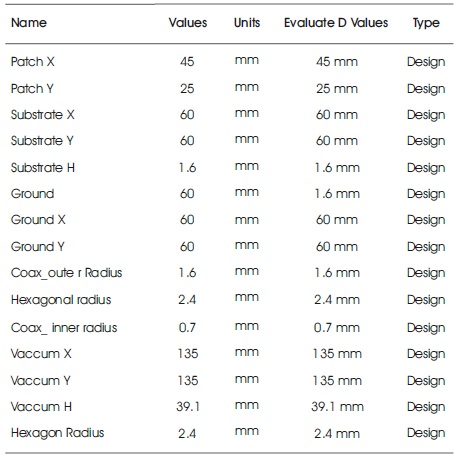Click the Ground Y evaluated value

click(x=337, y=247)
